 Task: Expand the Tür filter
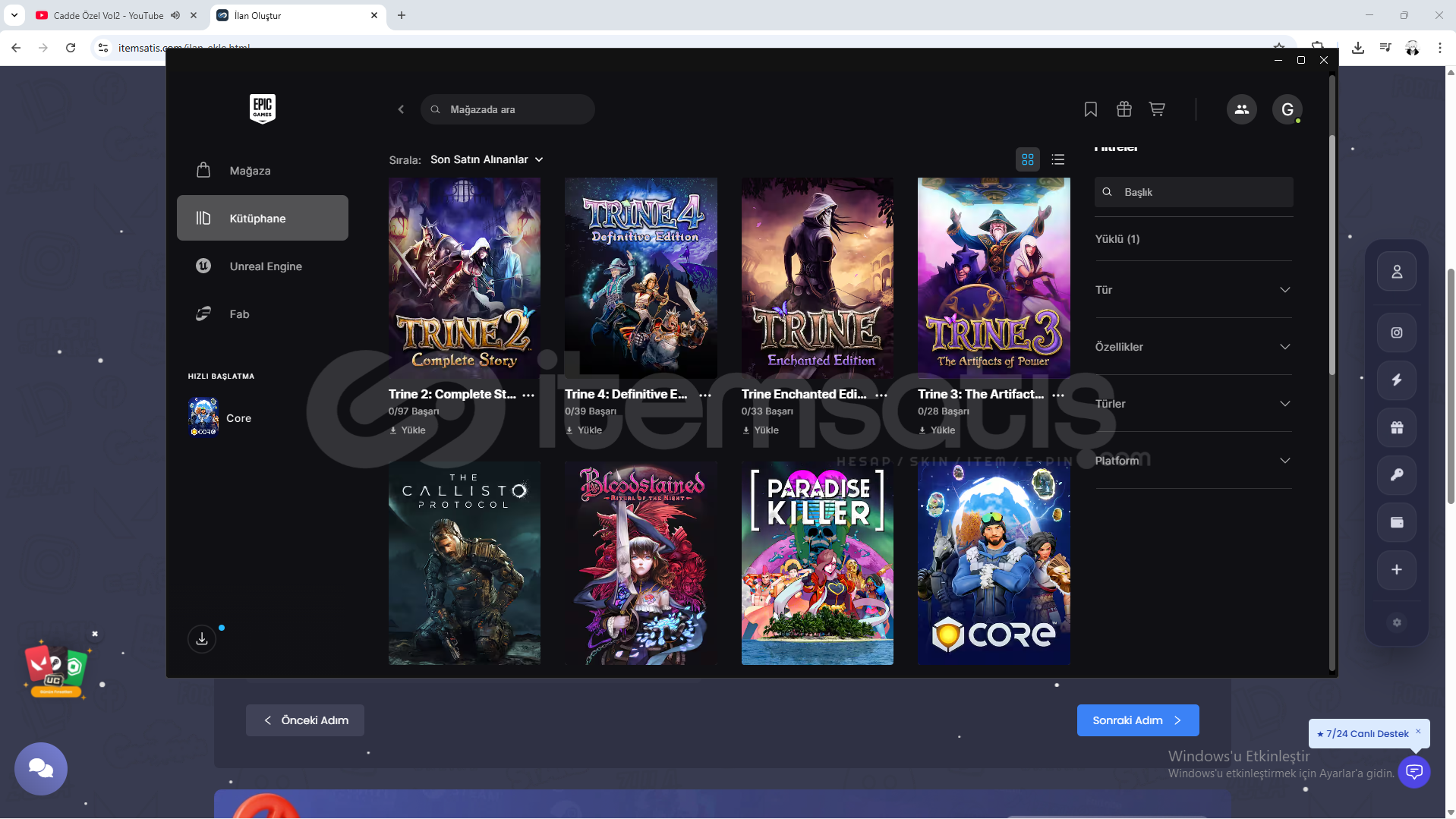coord(1193,290)
